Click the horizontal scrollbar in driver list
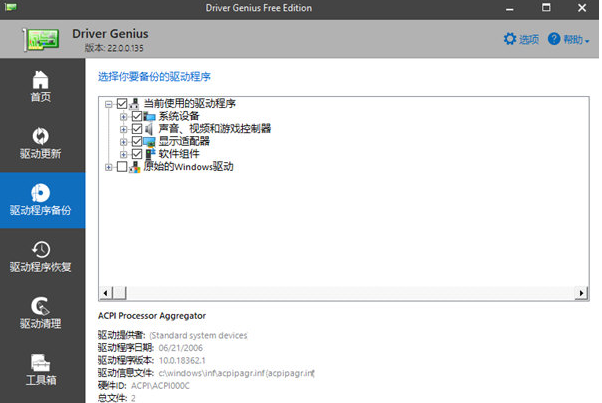 pyautogui.click(x=340, y=293)
